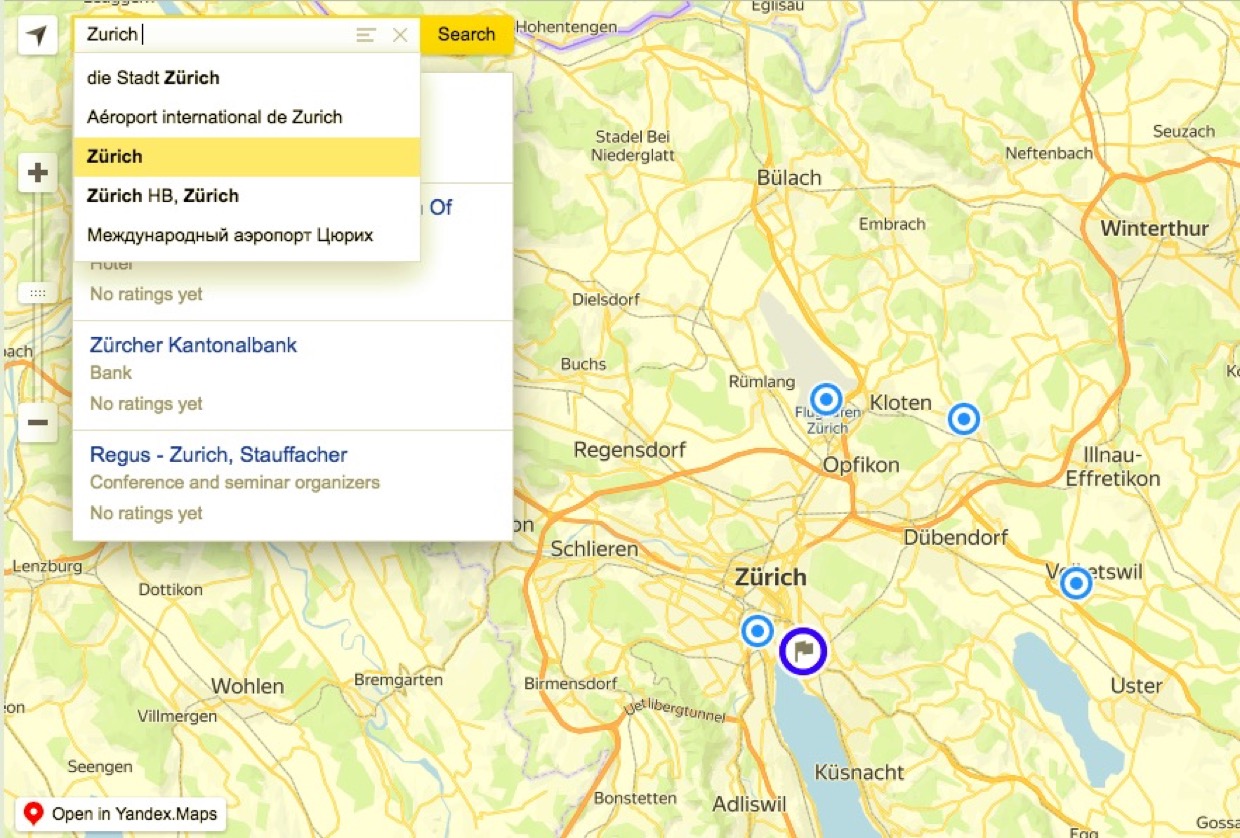Screen dimensions: 1240x838
Task: Click the flag marker at Zürich lakefront
Action: 802,651
